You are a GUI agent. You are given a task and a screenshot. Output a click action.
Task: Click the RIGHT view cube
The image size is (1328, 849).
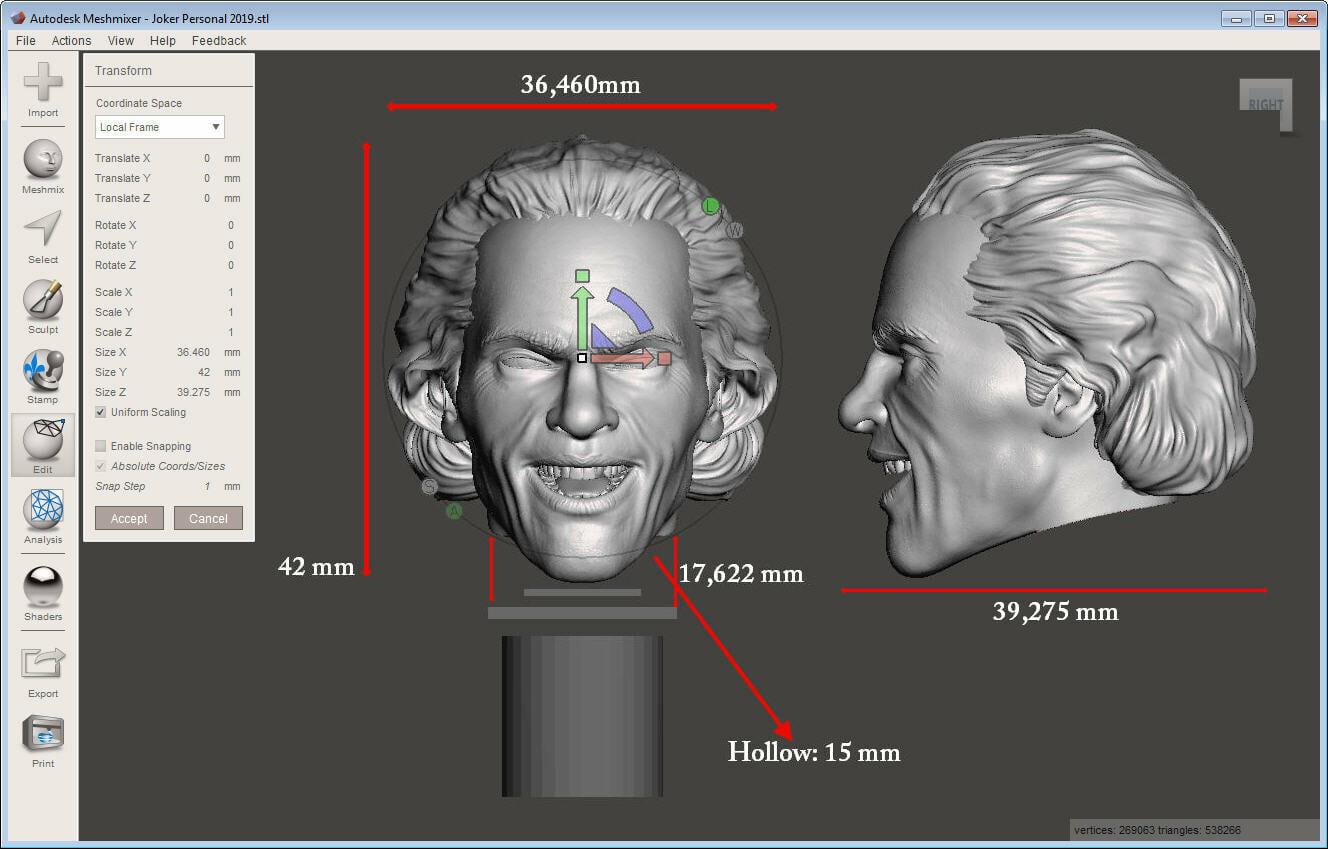(1266, 105)
